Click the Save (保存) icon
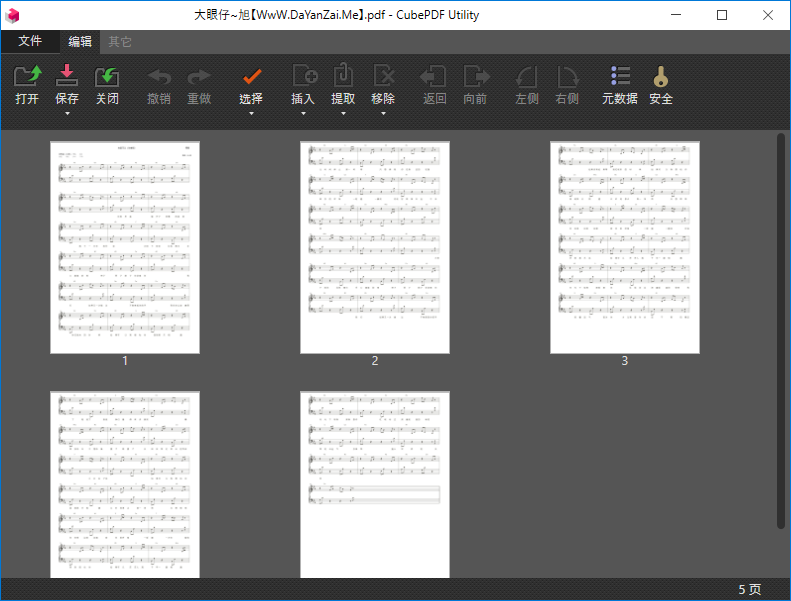The width and height of the screenshot is (791, 601). tap(67, 77)
